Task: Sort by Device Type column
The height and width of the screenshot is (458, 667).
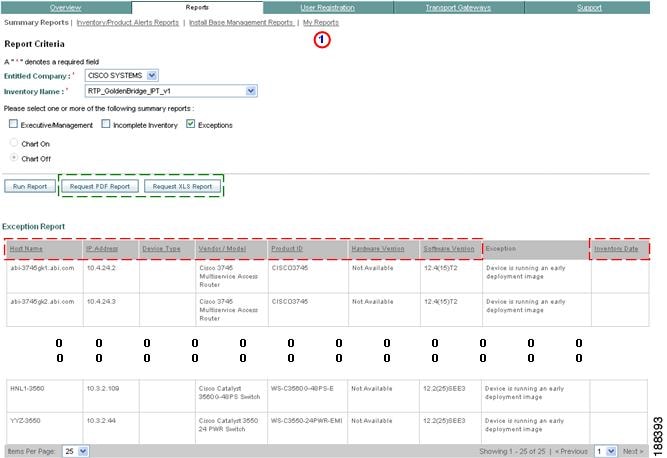Action: pyautogui.click(x=162, y=249)
